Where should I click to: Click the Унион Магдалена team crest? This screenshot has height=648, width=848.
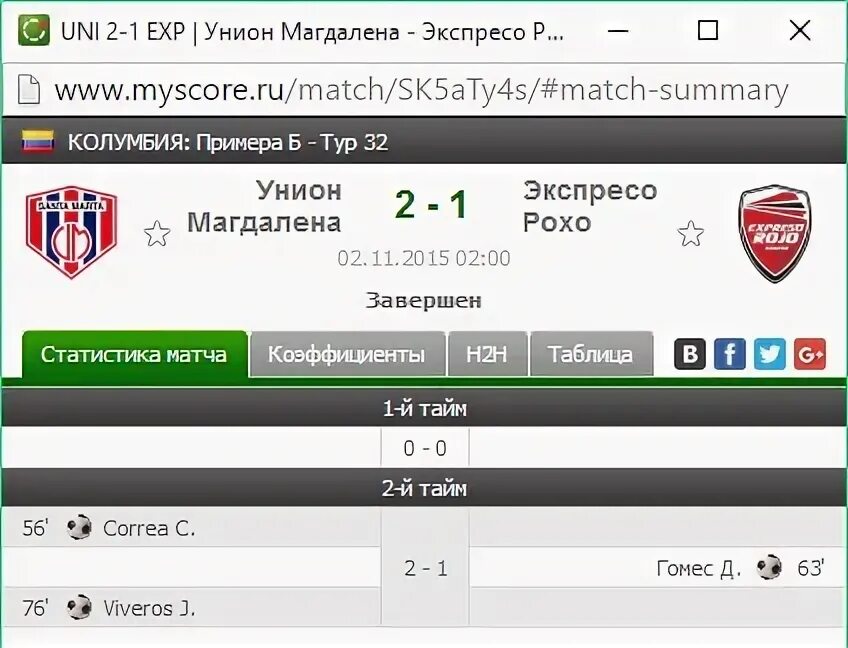(71, 232)
